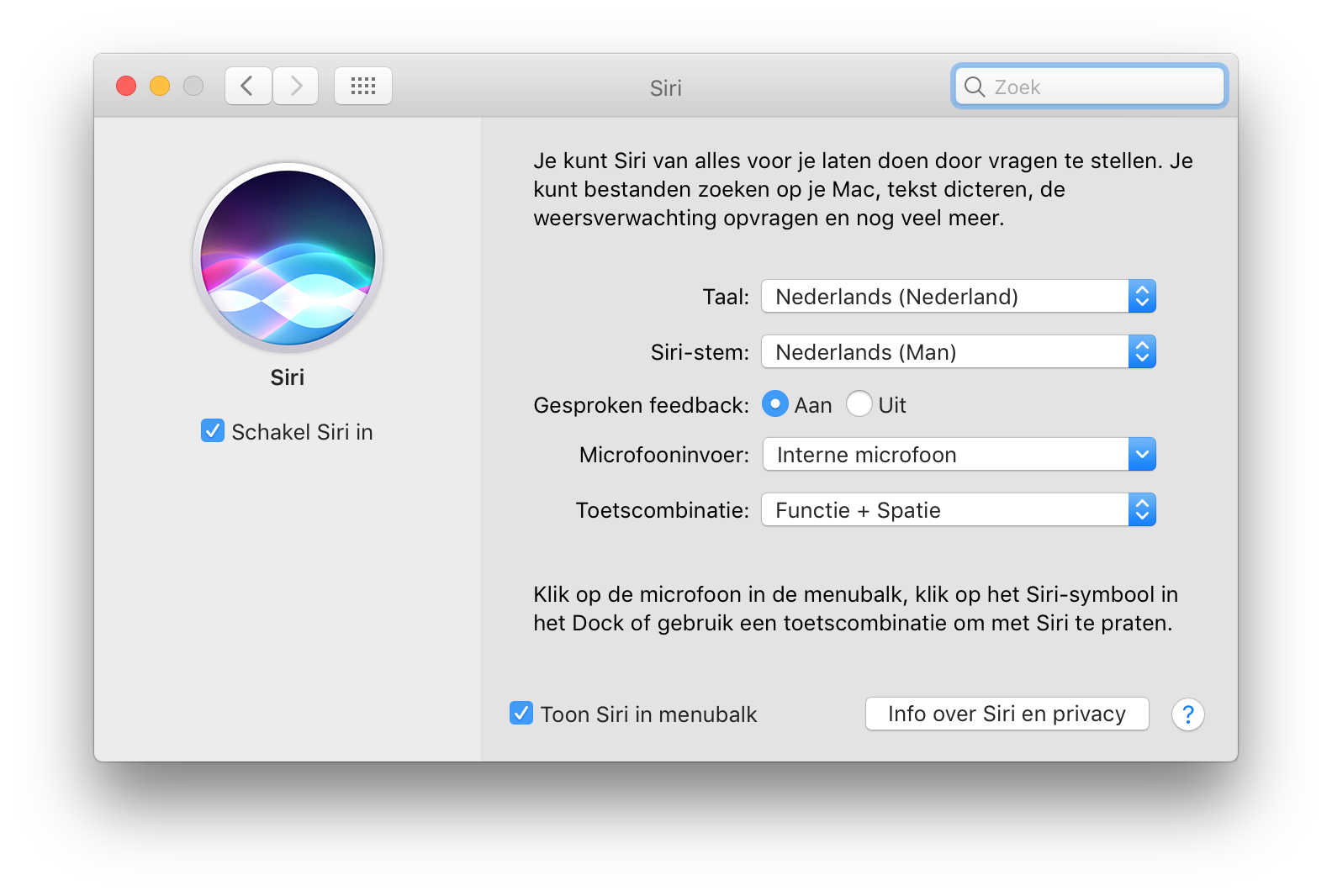This screenshot has width=1332, height=896.
Task: Close the Siri window with red button
Action: (x=126, y=86)
